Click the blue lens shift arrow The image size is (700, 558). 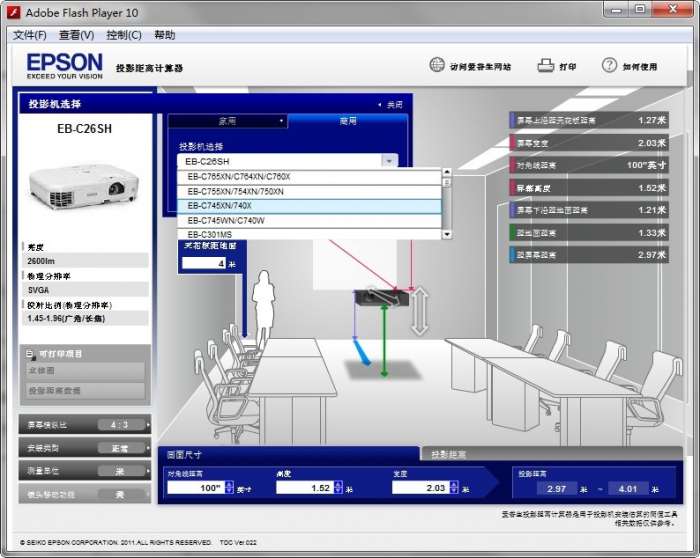[362, 351]
